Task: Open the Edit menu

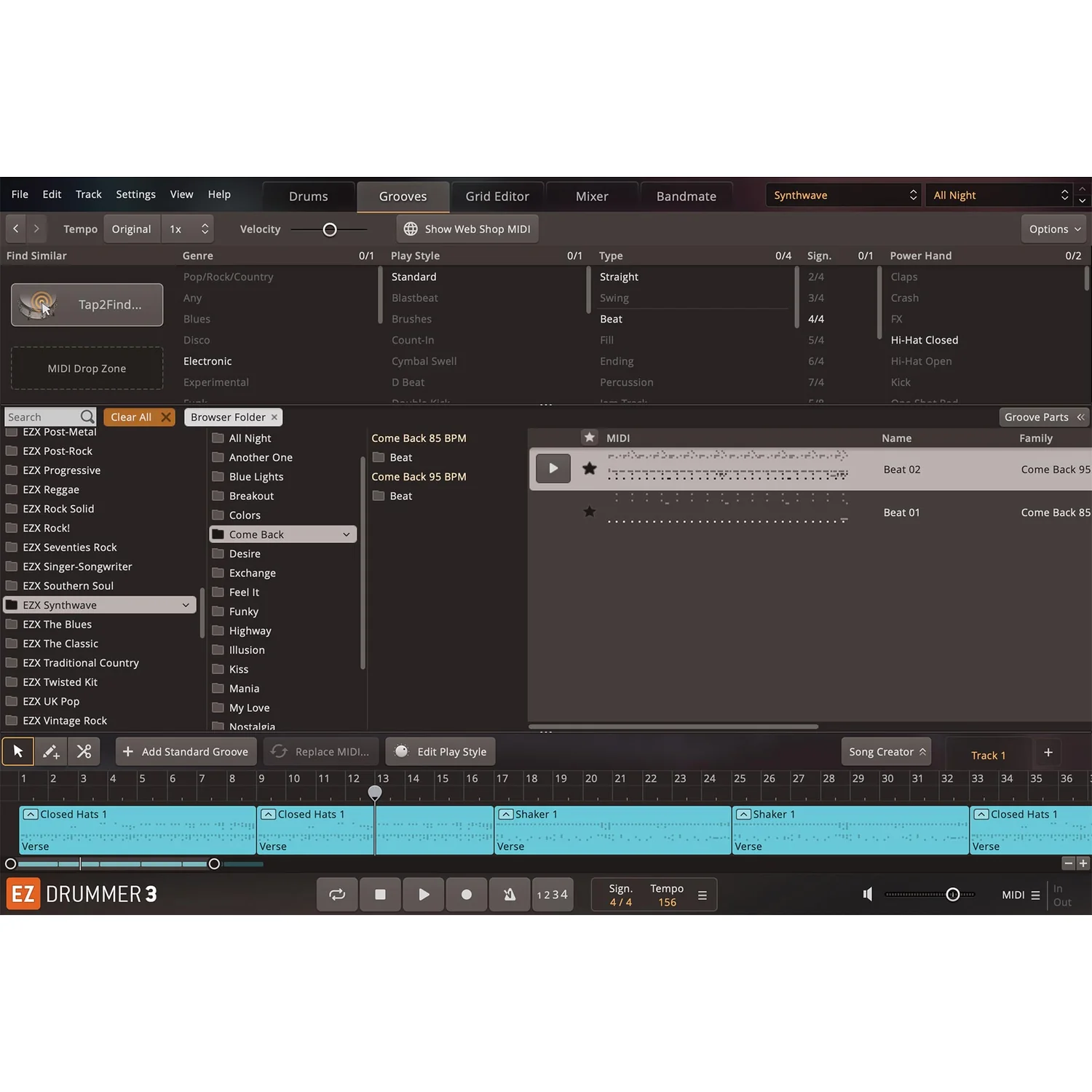Action: 52,194
